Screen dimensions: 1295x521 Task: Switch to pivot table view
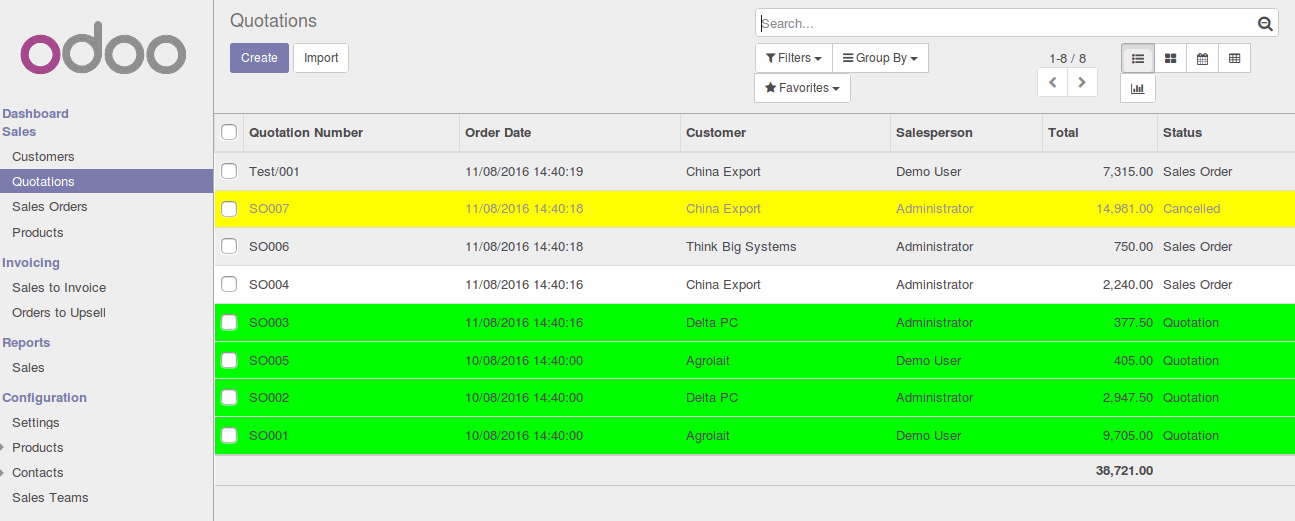pos(1234,58)
